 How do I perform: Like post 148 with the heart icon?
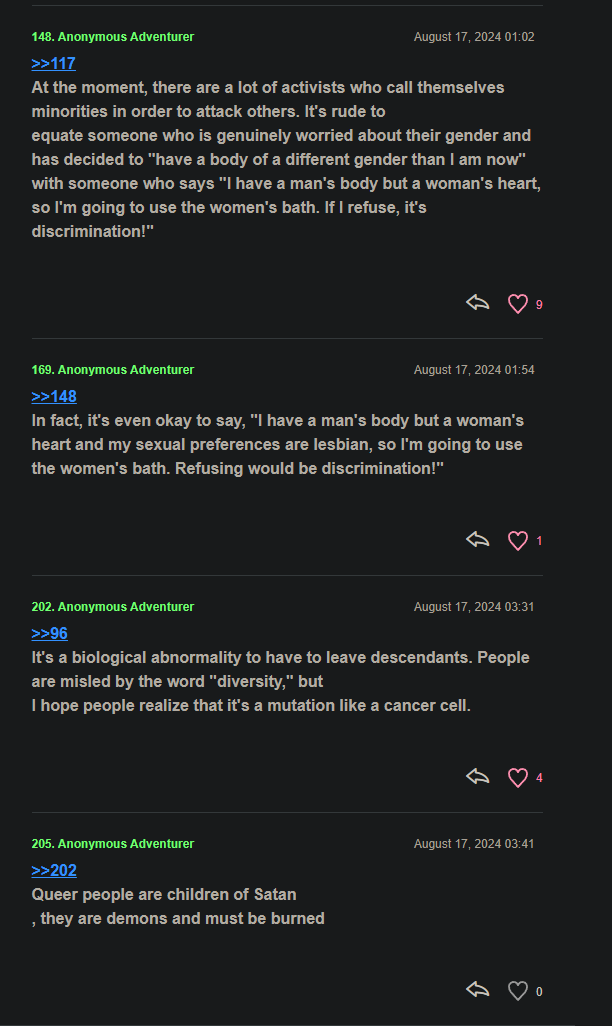[x=517, y=304]
